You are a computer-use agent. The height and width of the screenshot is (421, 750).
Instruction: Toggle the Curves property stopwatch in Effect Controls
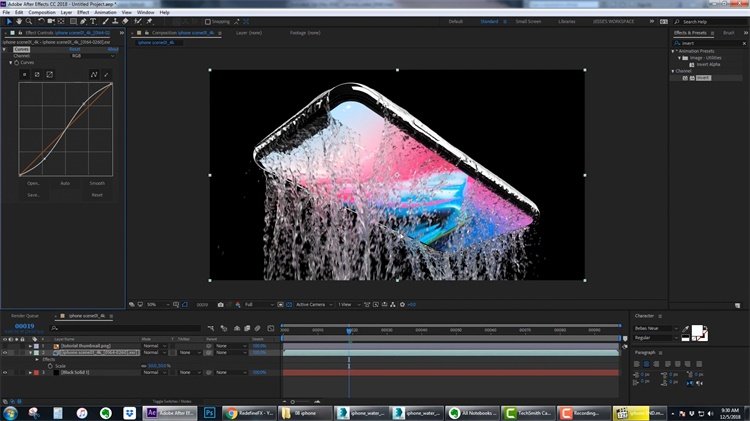[16, 63]
